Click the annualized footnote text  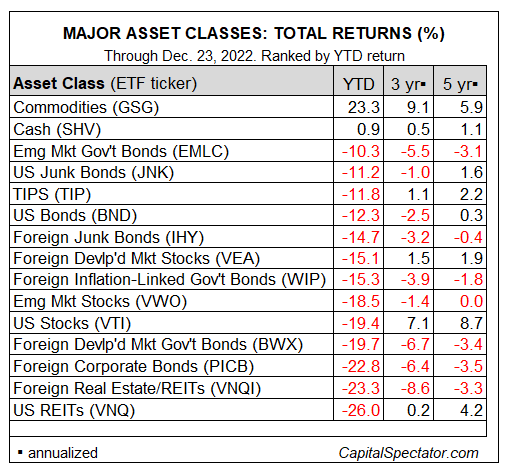coord(63,453)
